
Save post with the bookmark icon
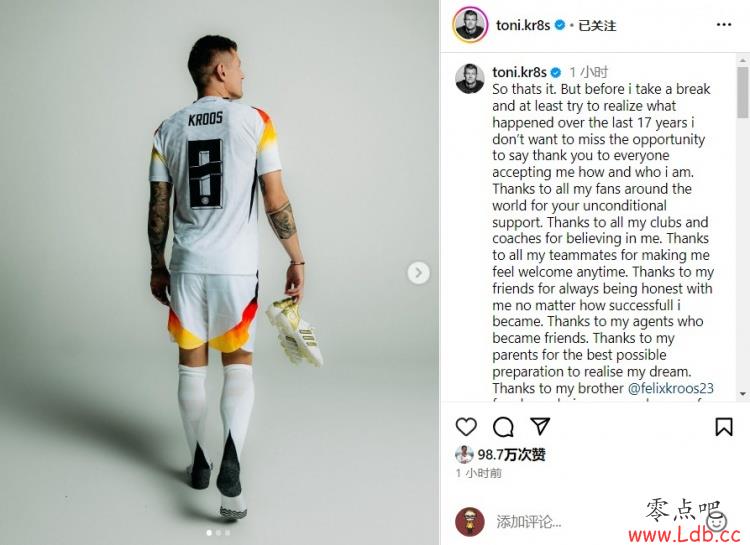724,427
